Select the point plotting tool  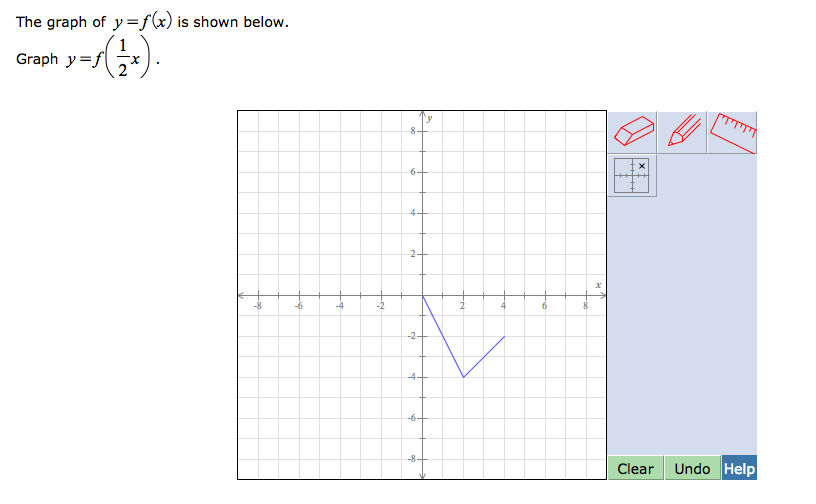pyautogui.click(x=632, y=175)
